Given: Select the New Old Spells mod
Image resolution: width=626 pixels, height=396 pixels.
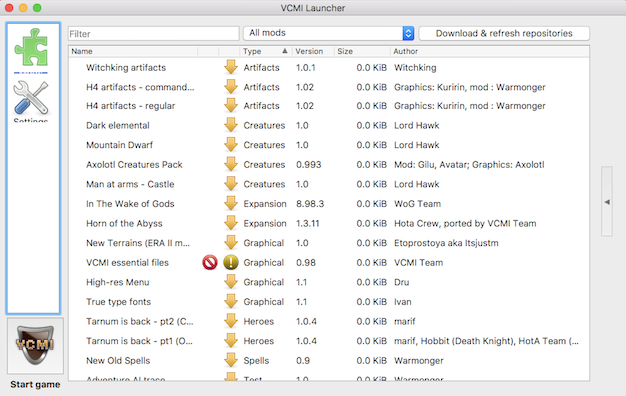Looking at the screenshot, I should [x=329, y=360].
